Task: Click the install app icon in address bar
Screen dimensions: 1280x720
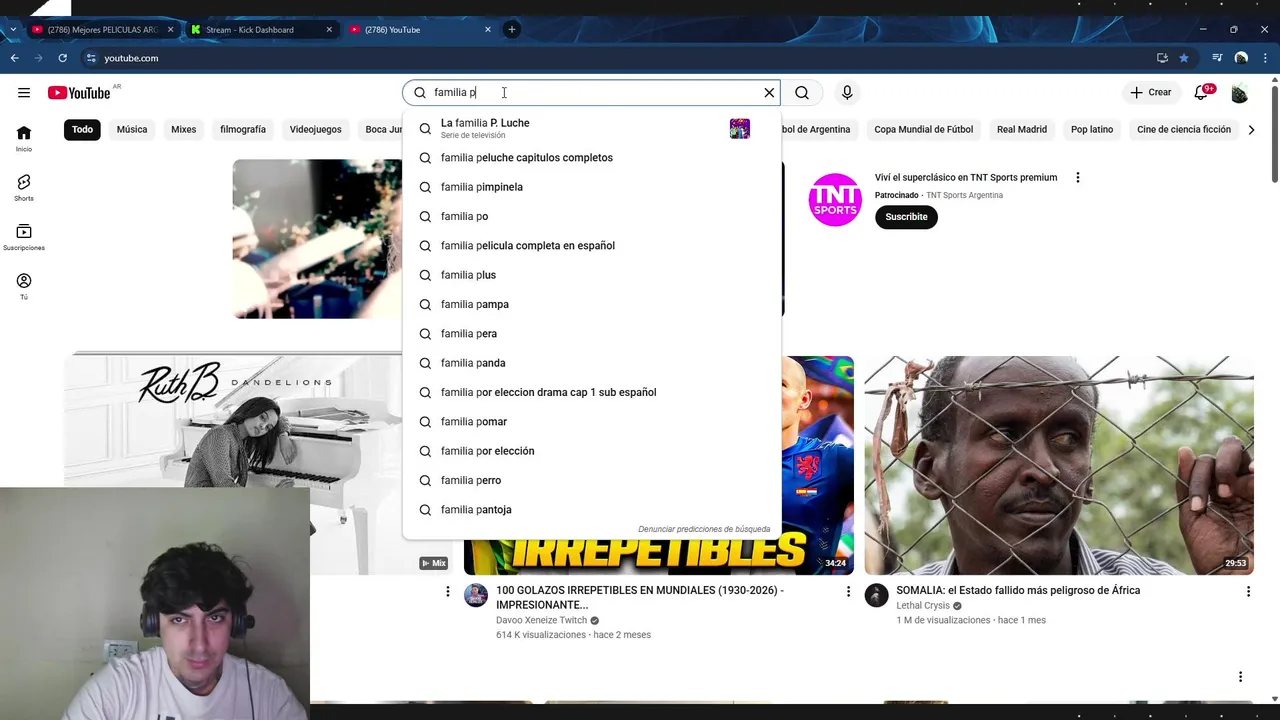Action: 1162,58
